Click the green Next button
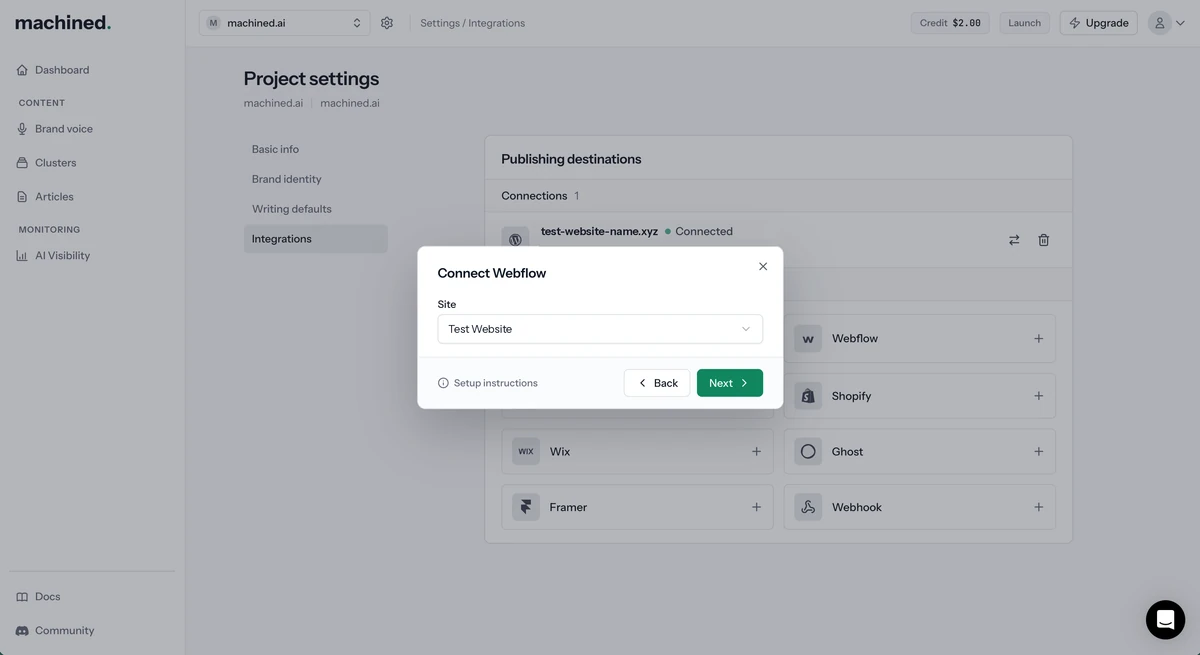This screenshot has height=655, width=1200. (x=730, y=383)
